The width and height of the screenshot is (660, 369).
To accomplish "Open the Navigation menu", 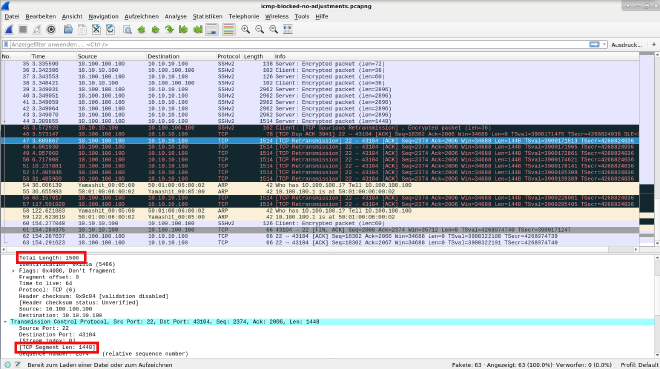I will click(103, 16).
